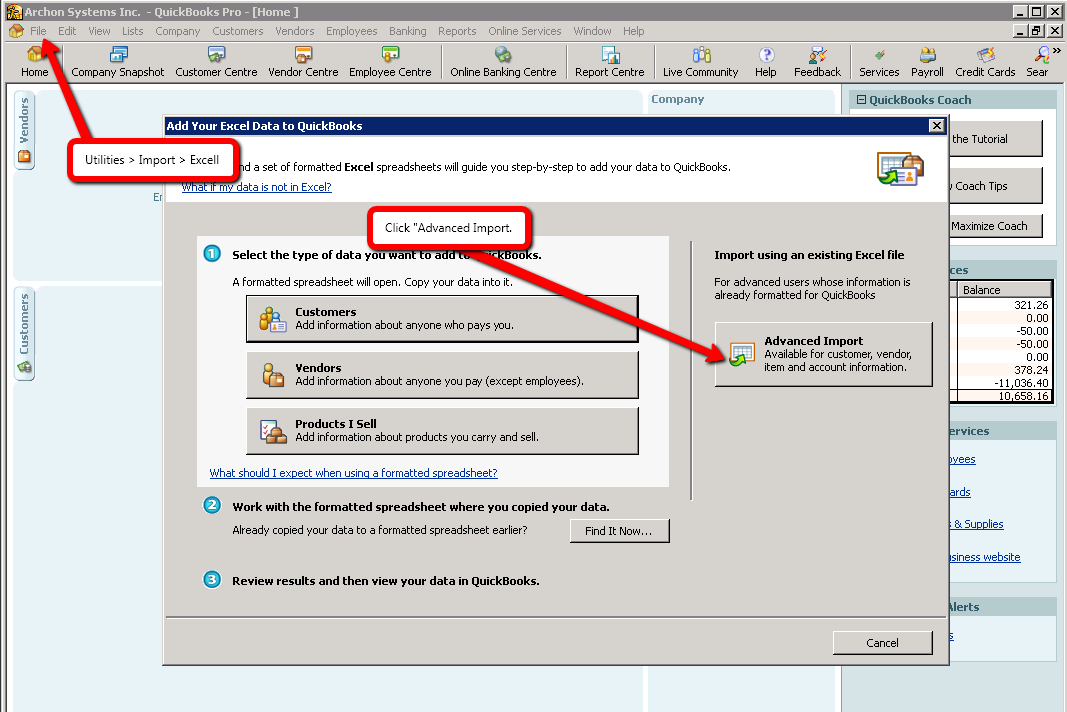
Task: Select the 321.26 balance cell
Action: [1004, 305]
